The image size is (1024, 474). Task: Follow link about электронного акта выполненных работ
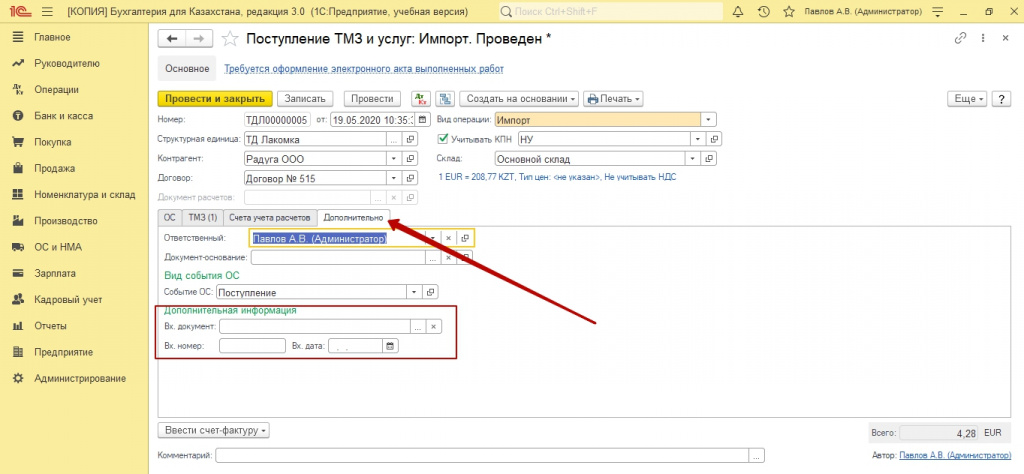coord(364,69)
